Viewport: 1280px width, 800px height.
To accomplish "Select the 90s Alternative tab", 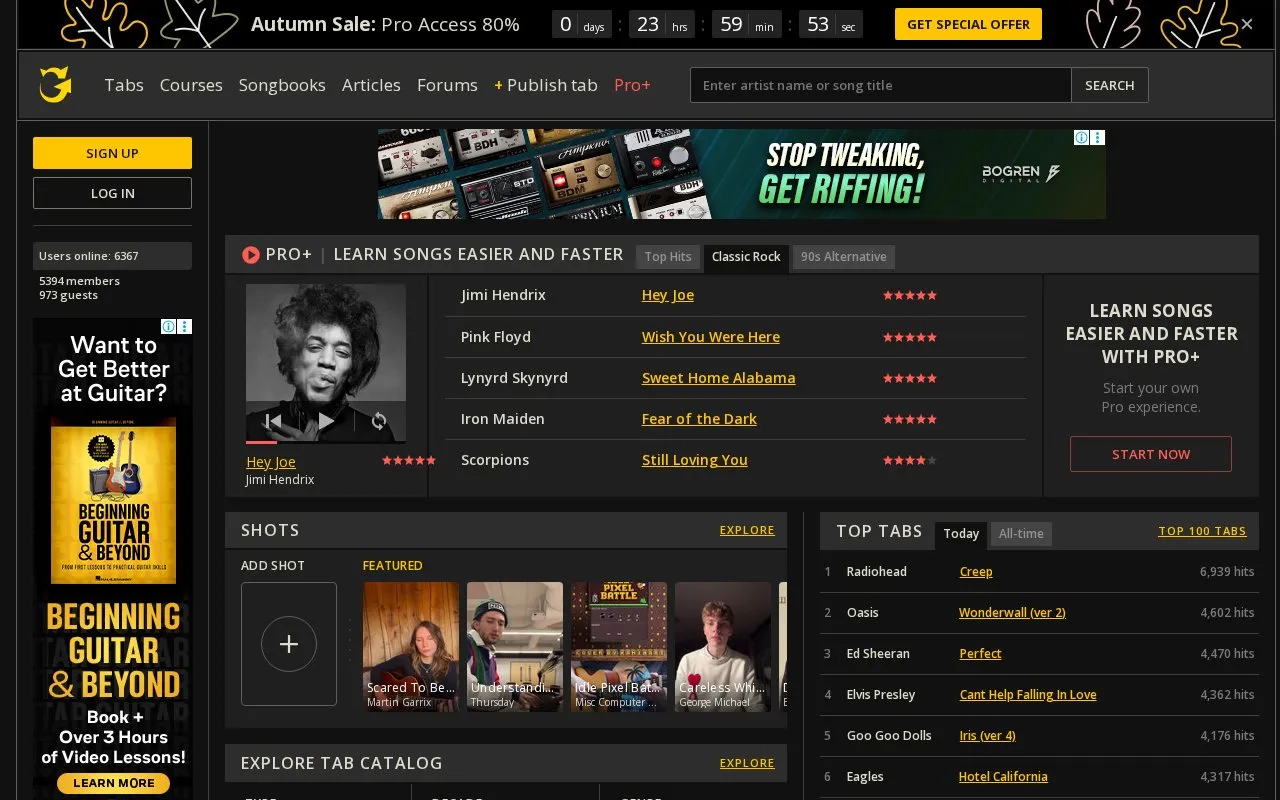I will (844, 257).
